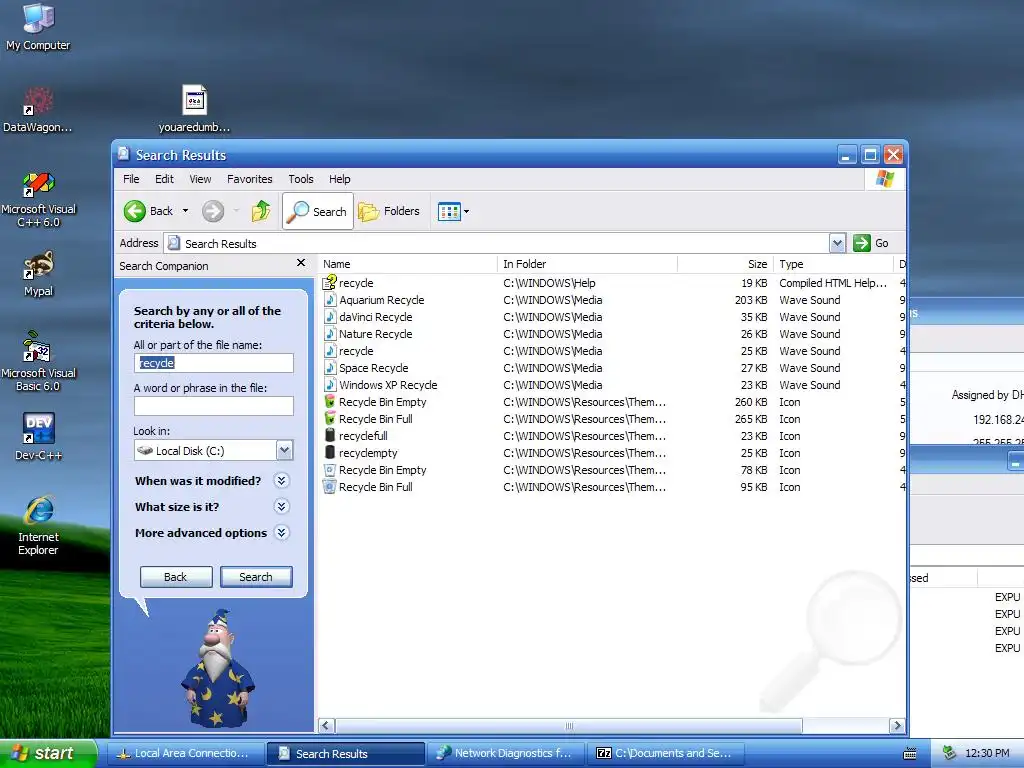Open the Favorites menu
Image resolution: width=1024 pixels, height=768 pixels.
point(249,179)
